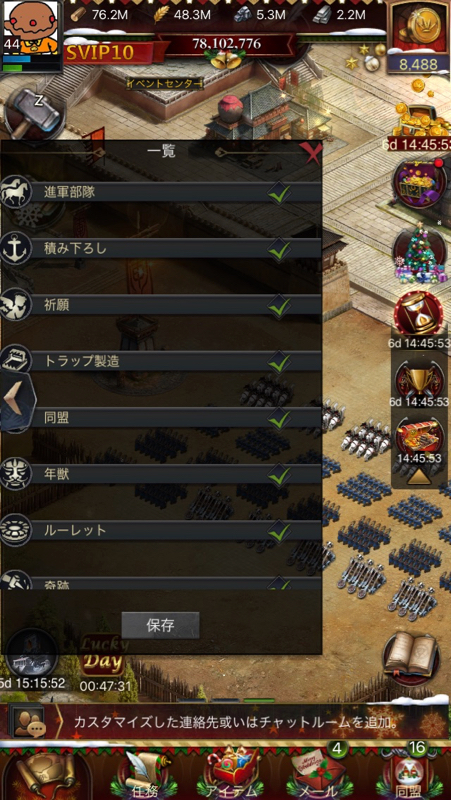
Task: Open the イベントセンター label
Action: pyautogui.click(x=165, y=84)
